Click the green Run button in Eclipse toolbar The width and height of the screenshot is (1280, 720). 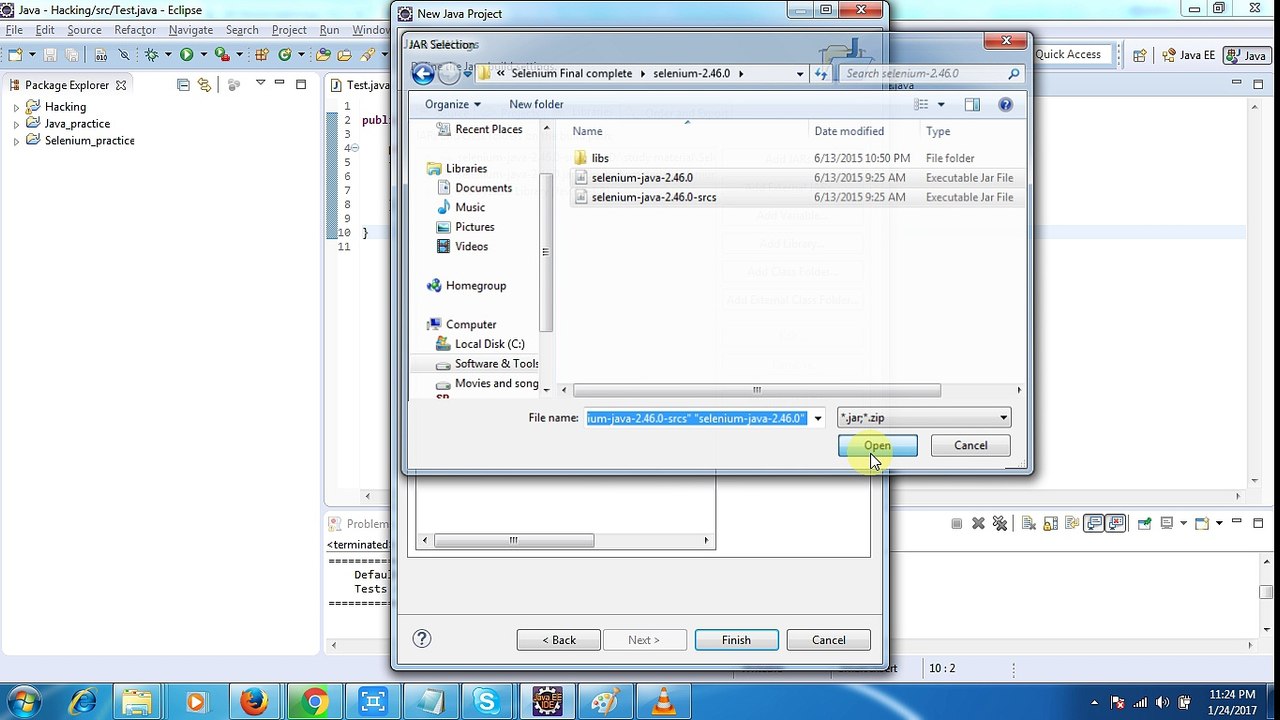(186, 55)
